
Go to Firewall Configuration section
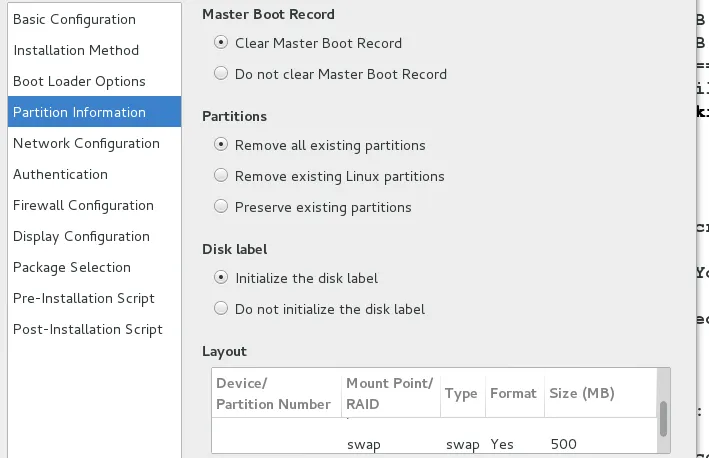(x=83, y=205)
